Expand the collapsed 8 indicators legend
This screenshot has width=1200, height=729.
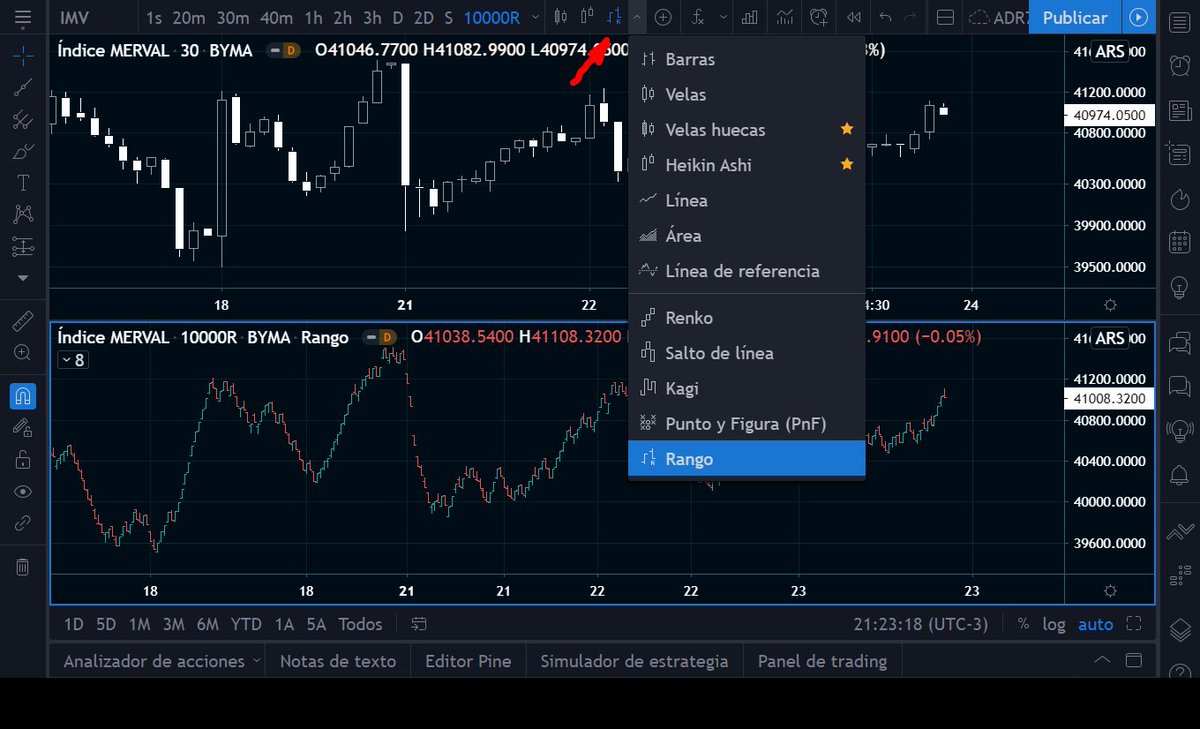[x=73, y=360]
